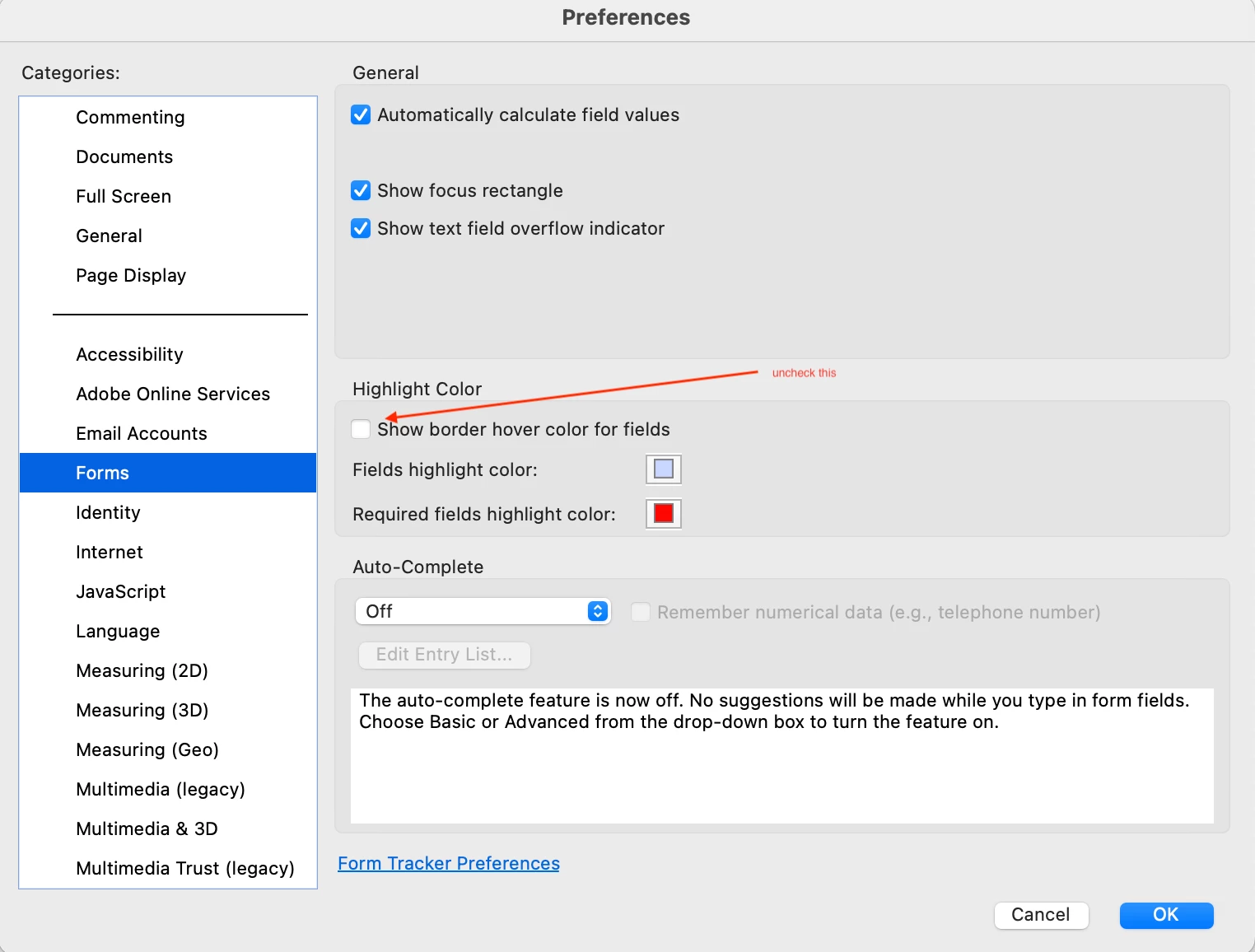Choose Page Display category
Image resolution: width=1255 pixels, height=952 pixels.
point(131,275)
